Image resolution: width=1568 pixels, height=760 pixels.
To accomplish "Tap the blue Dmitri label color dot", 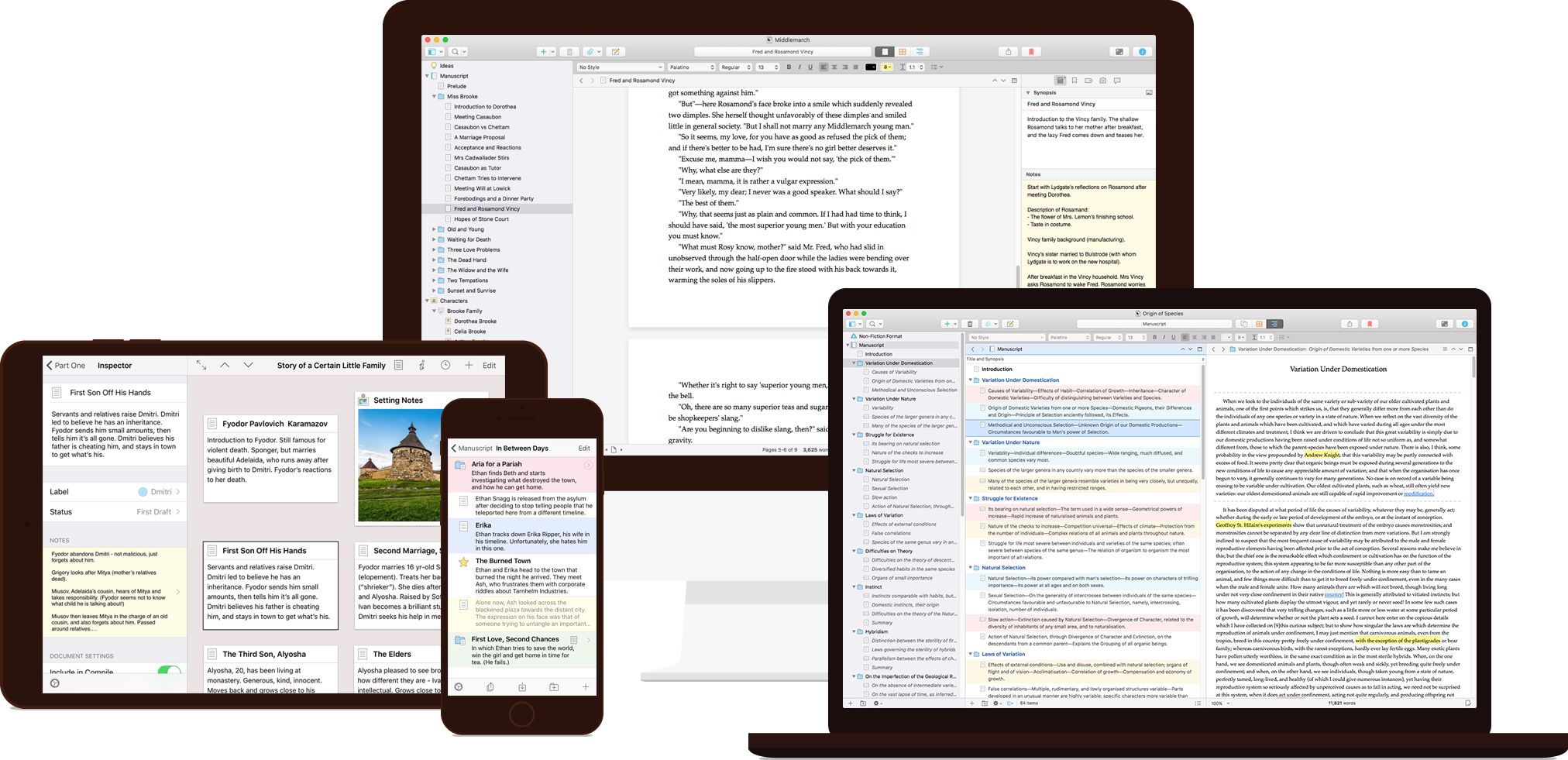I will point(143,492).
